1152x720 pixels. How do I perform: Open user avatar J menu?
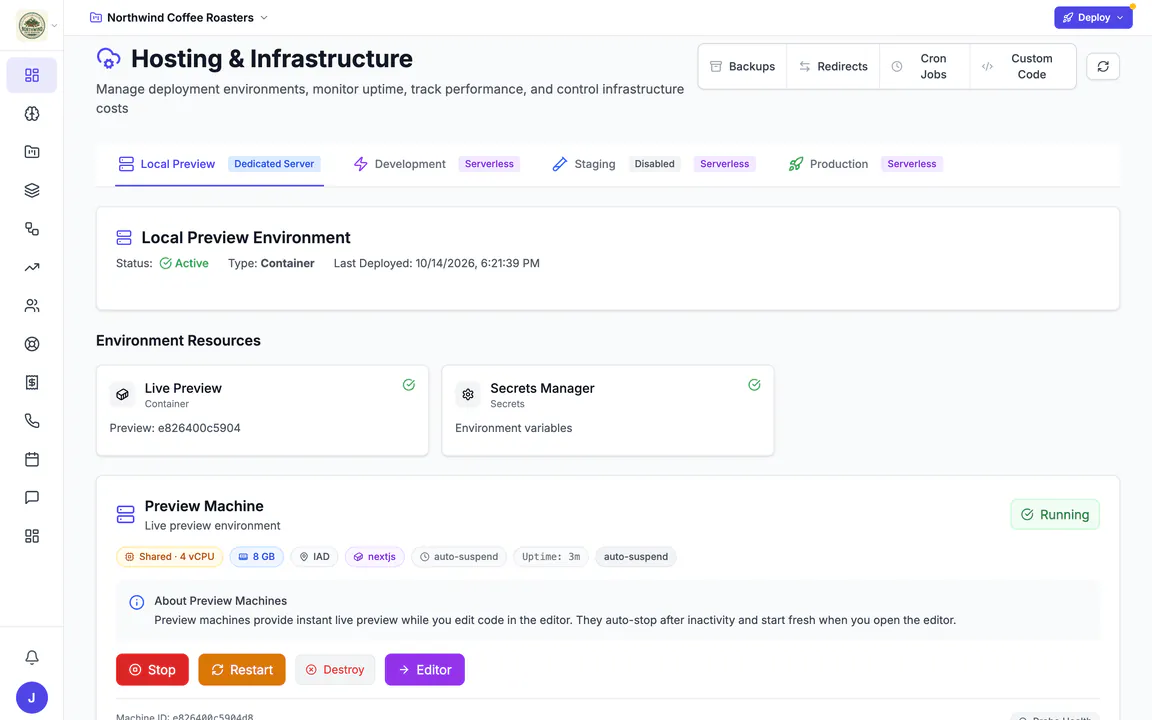[32, 698]
